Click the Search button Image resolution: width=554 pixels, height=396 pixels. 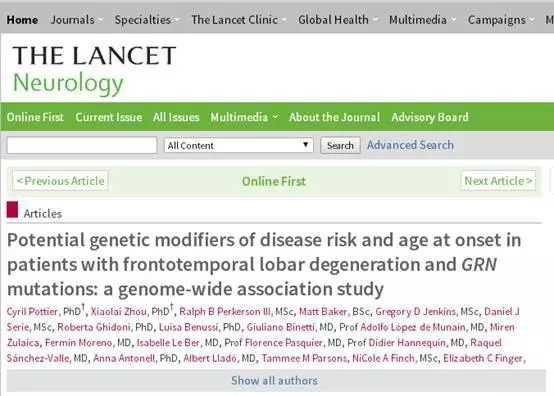click(x=340, y=145)
